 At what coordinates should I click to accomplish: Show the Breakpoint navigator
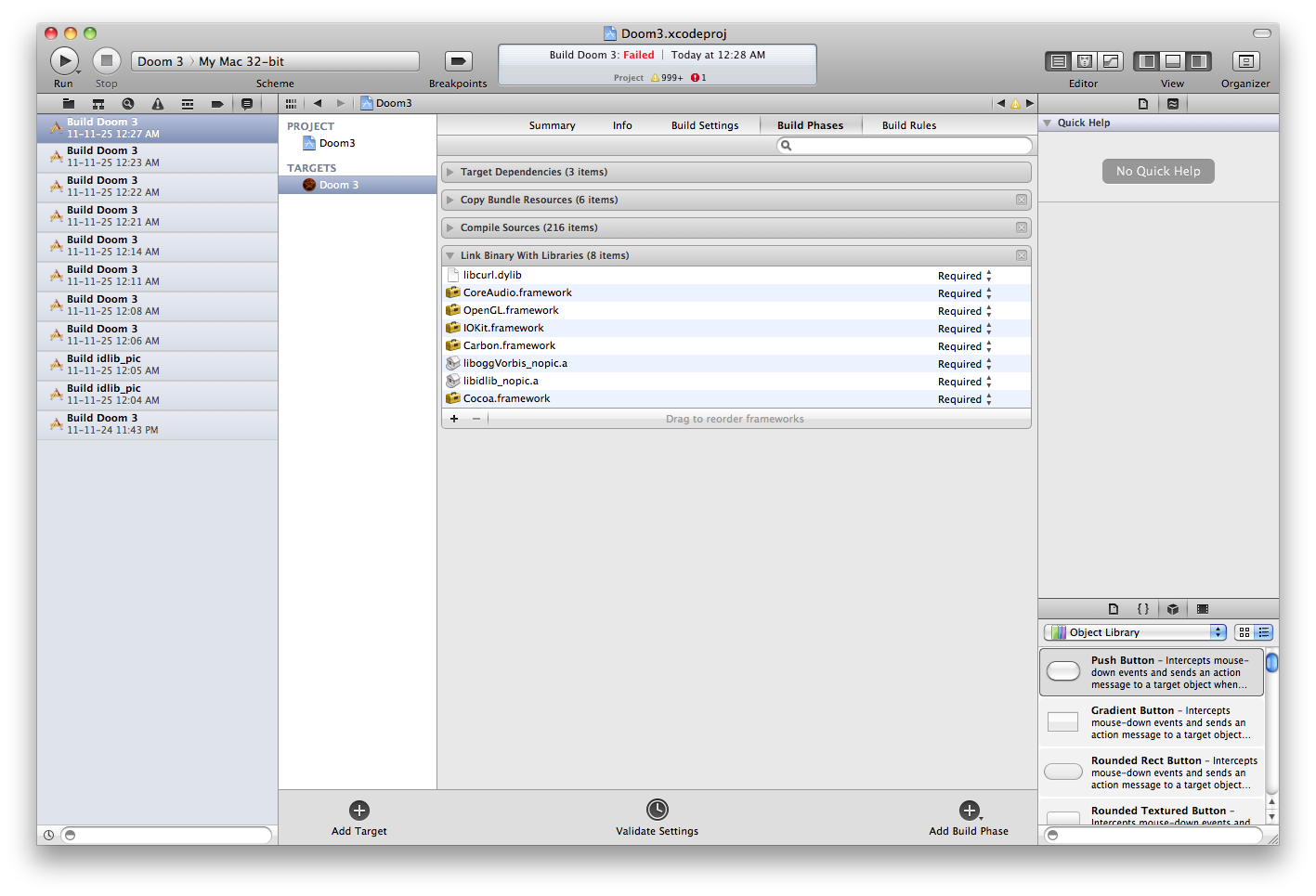tap(217, 104)
